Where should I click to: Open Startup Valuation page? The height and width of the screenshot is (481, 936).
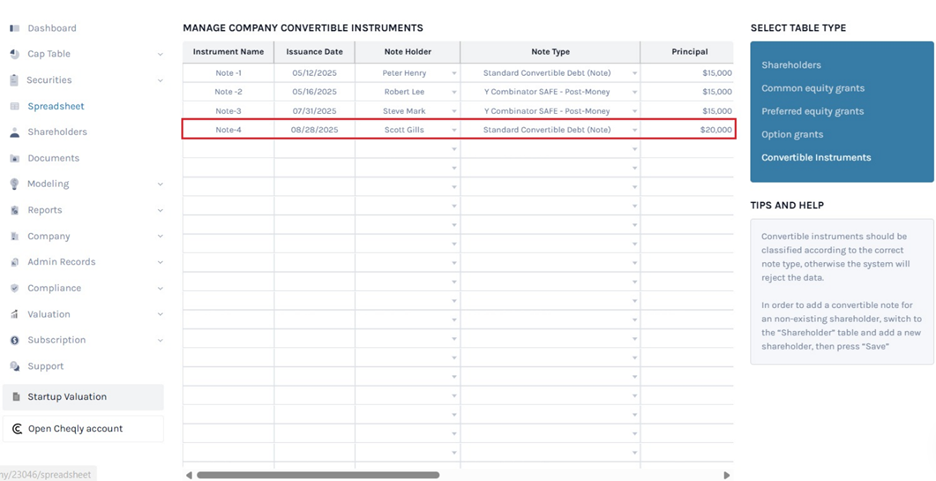67,397
